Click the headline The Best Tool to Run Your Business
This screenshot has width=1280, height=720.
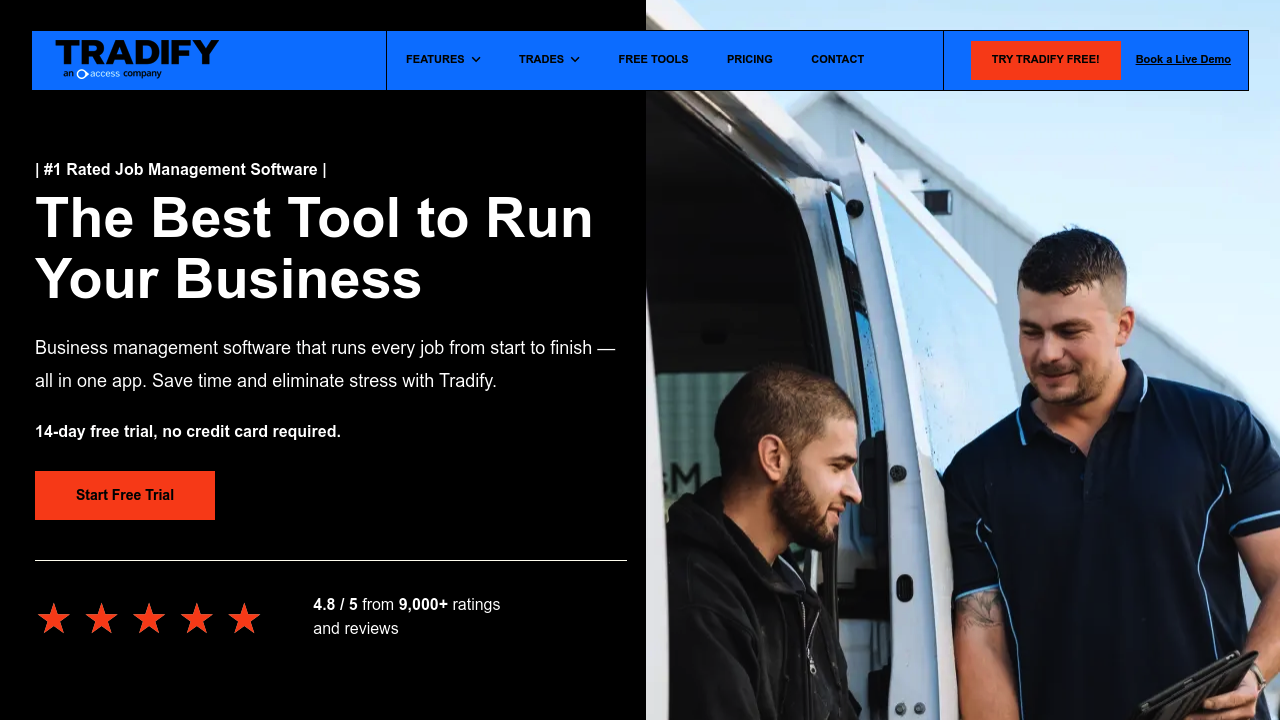[x=313, y=248]
